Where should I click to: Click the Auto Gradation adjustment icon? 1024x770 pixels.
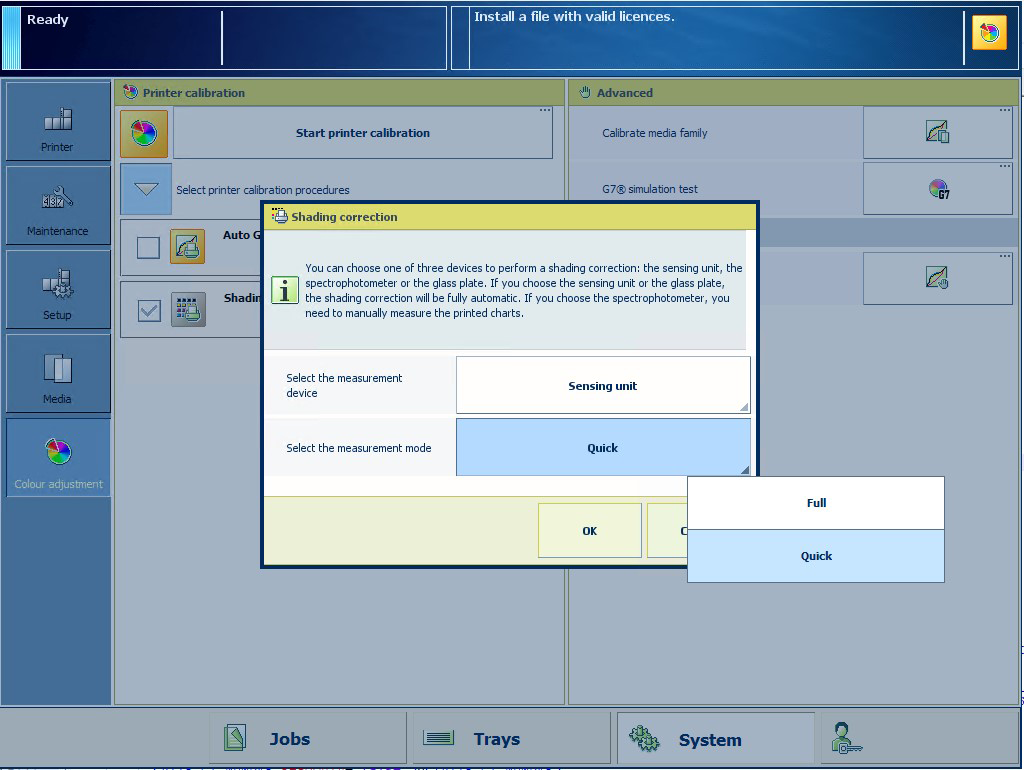click(187, 247)
